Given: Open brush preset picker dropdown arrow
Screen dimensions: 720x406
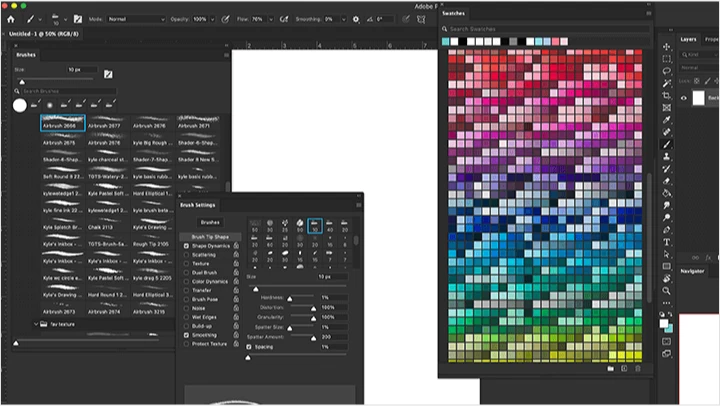Looking at the screenshot, I should [x=65, y=19].
